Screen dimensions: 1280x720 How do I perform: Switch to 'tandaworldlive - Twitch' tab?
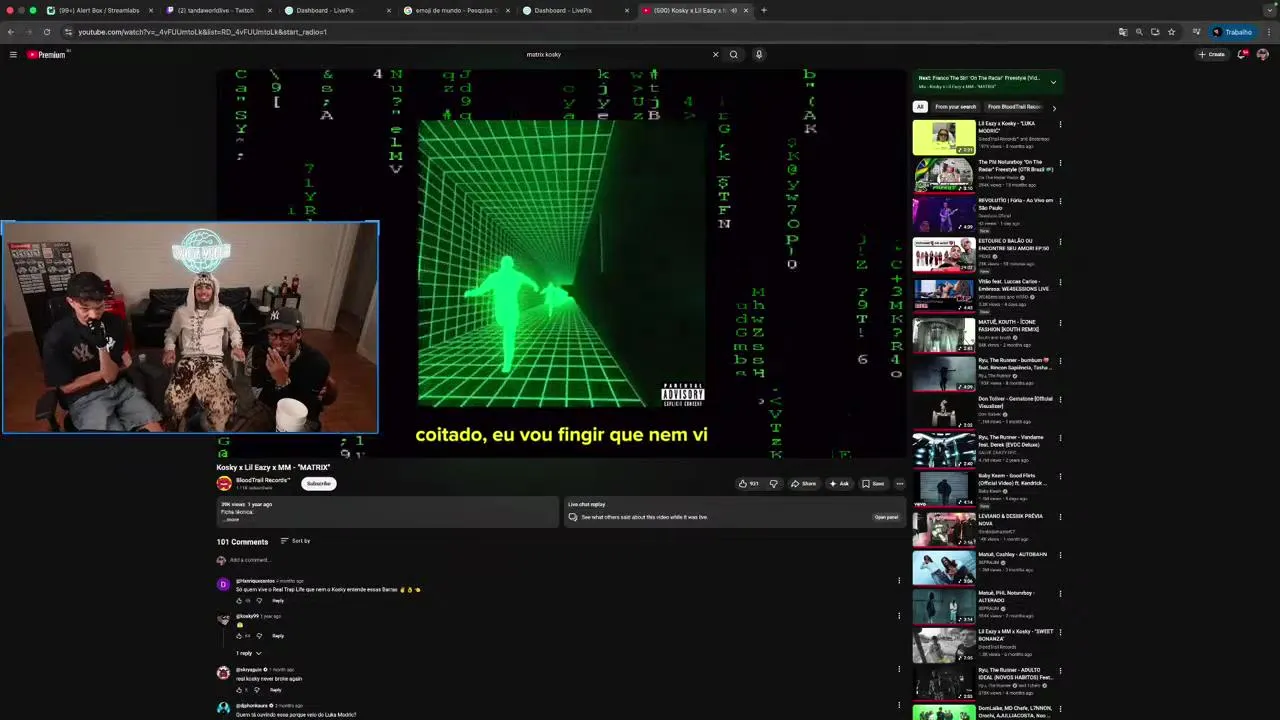pyautogui.click(x=218, y=10)
